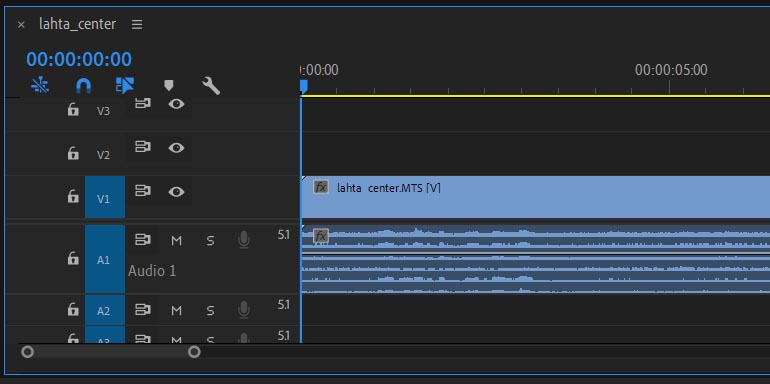
Task: Hide track V2 output eye
Action: click(x=176, y=147)
